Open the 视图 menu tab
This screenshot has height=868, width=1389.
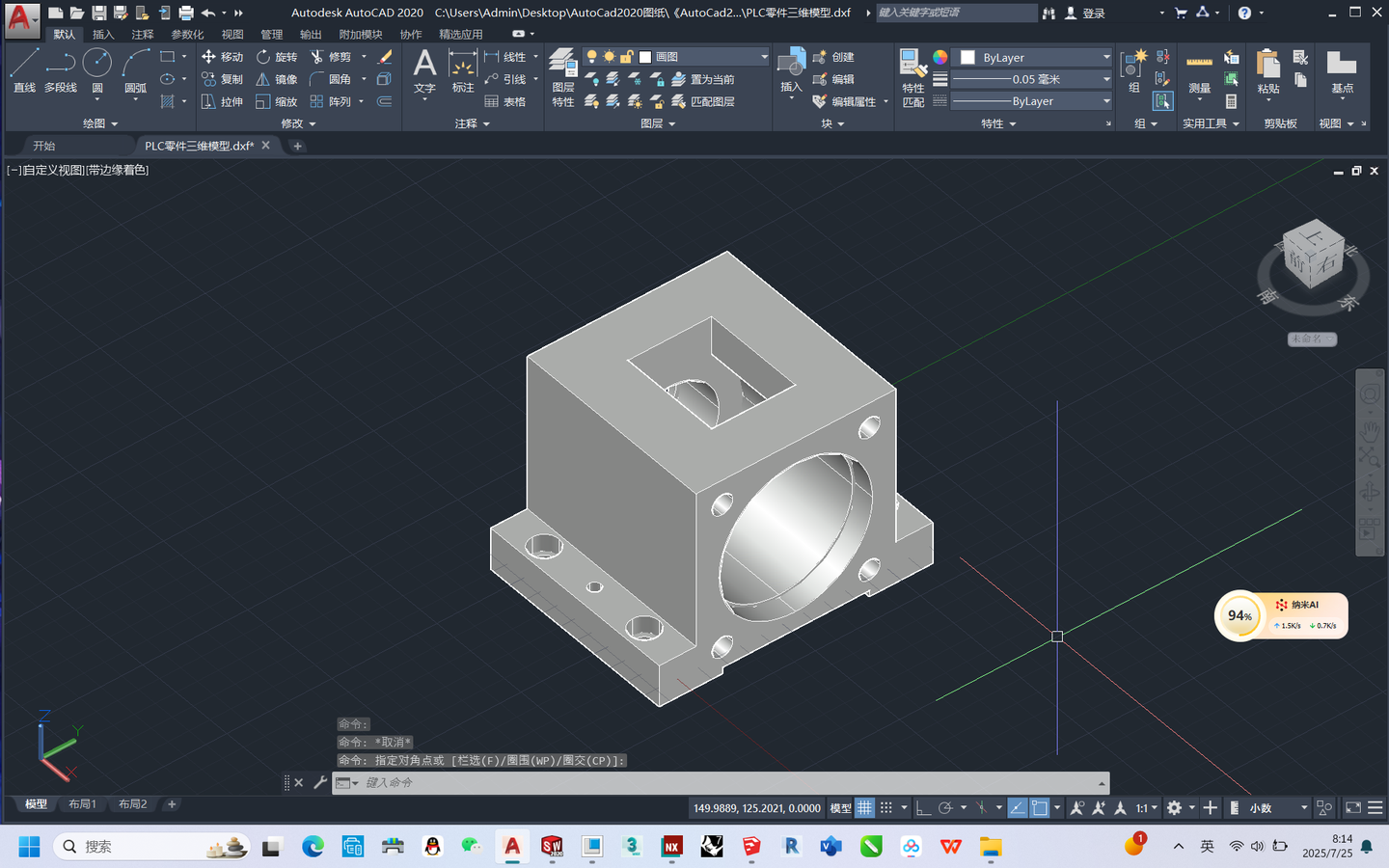click(232, 34)
